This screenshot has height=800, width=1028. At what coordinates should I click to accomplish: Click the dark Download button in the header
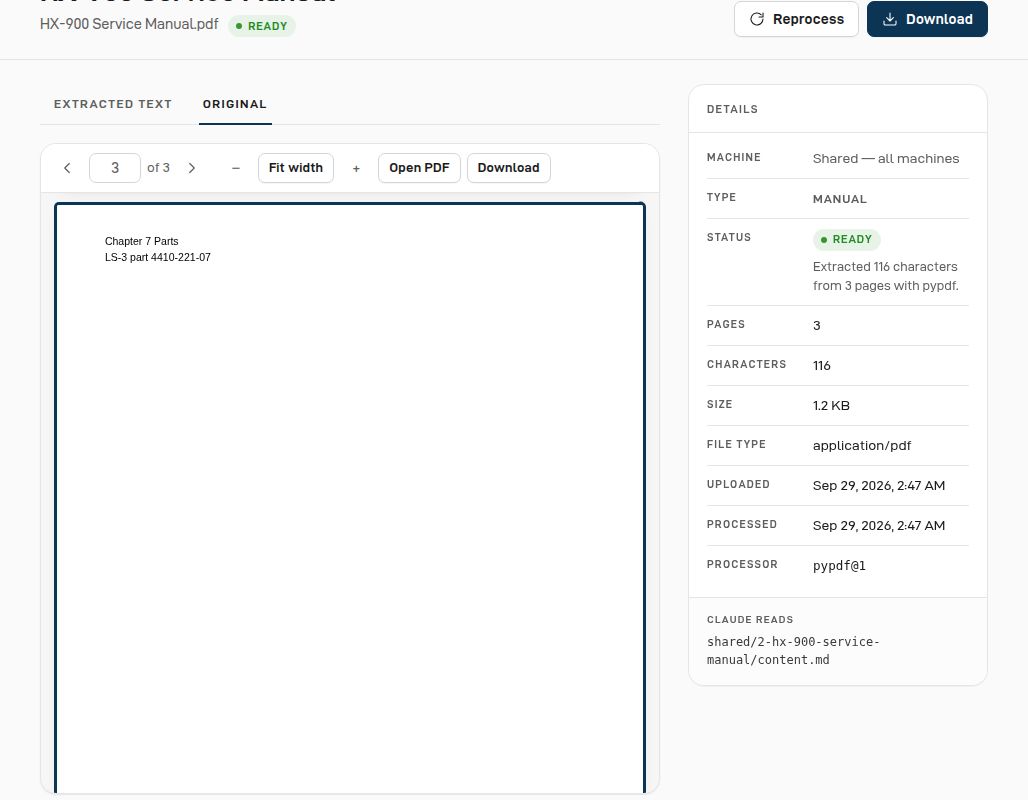(x=927, y=19)
